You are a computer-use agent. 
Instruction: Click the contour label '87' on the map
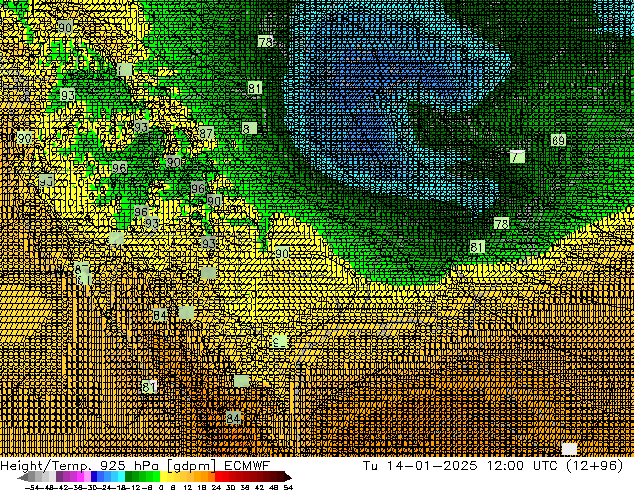coord(206,133)
